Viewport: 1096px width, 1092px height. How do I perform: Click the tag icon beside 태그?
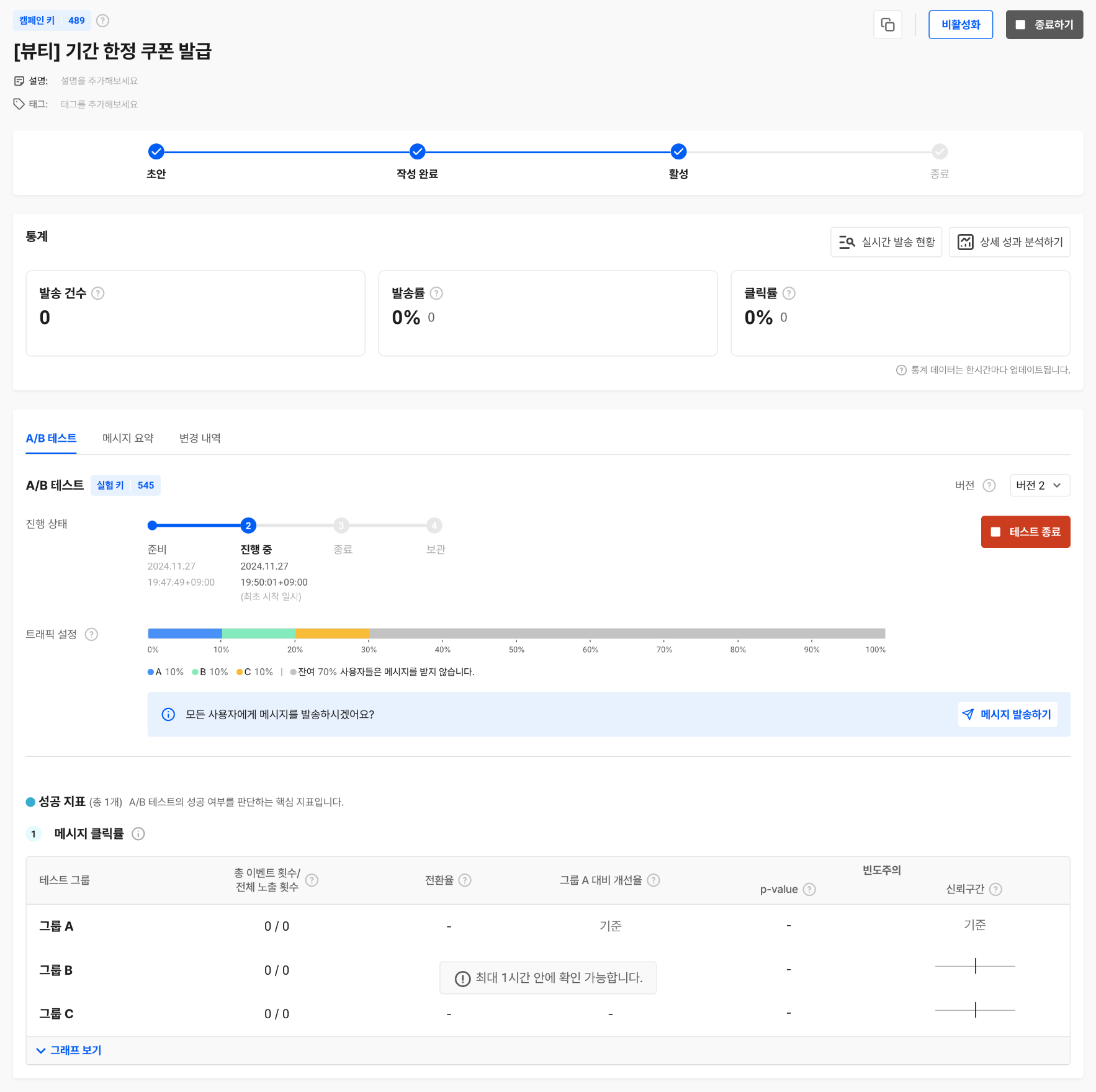click(x=19, y=104)
